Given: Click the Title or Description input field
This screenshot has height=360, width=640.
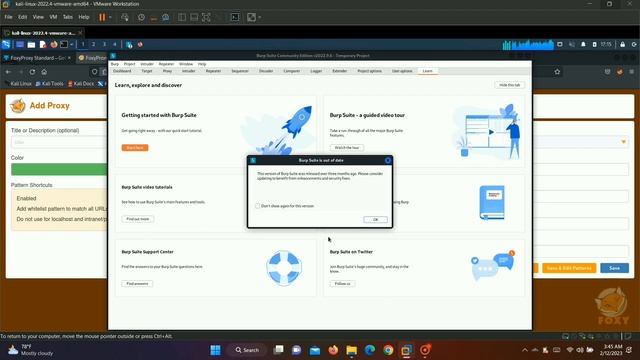Looking at the screenshot, I should 59,142.
